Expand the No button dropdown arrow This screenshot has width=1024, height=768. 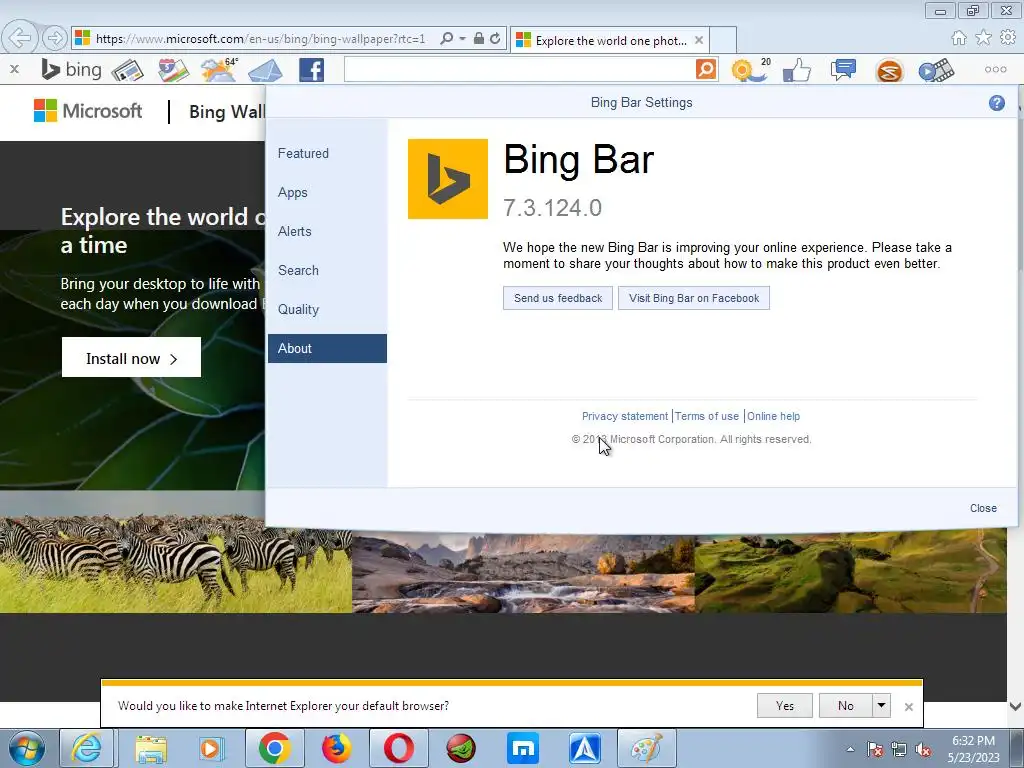pyautogui.click(x=881, y=705)
